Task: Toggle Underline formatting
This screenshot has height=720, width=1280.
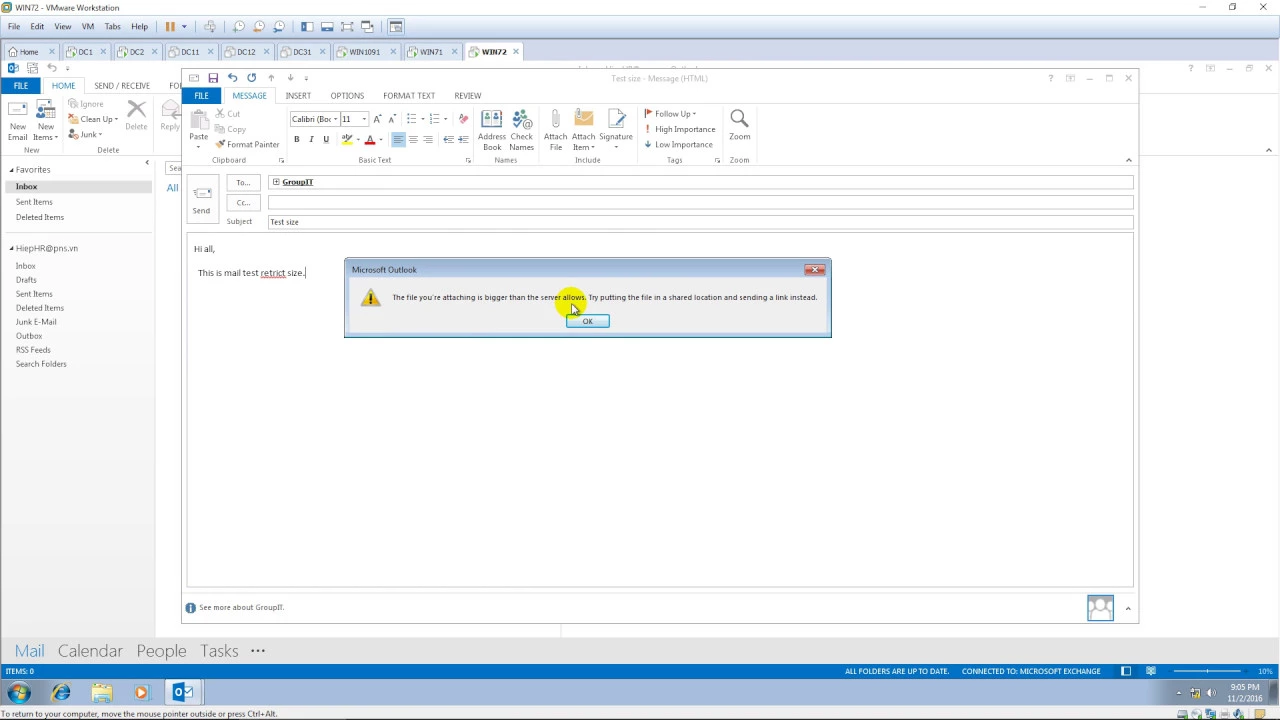Action: click(x=326, y=139)
